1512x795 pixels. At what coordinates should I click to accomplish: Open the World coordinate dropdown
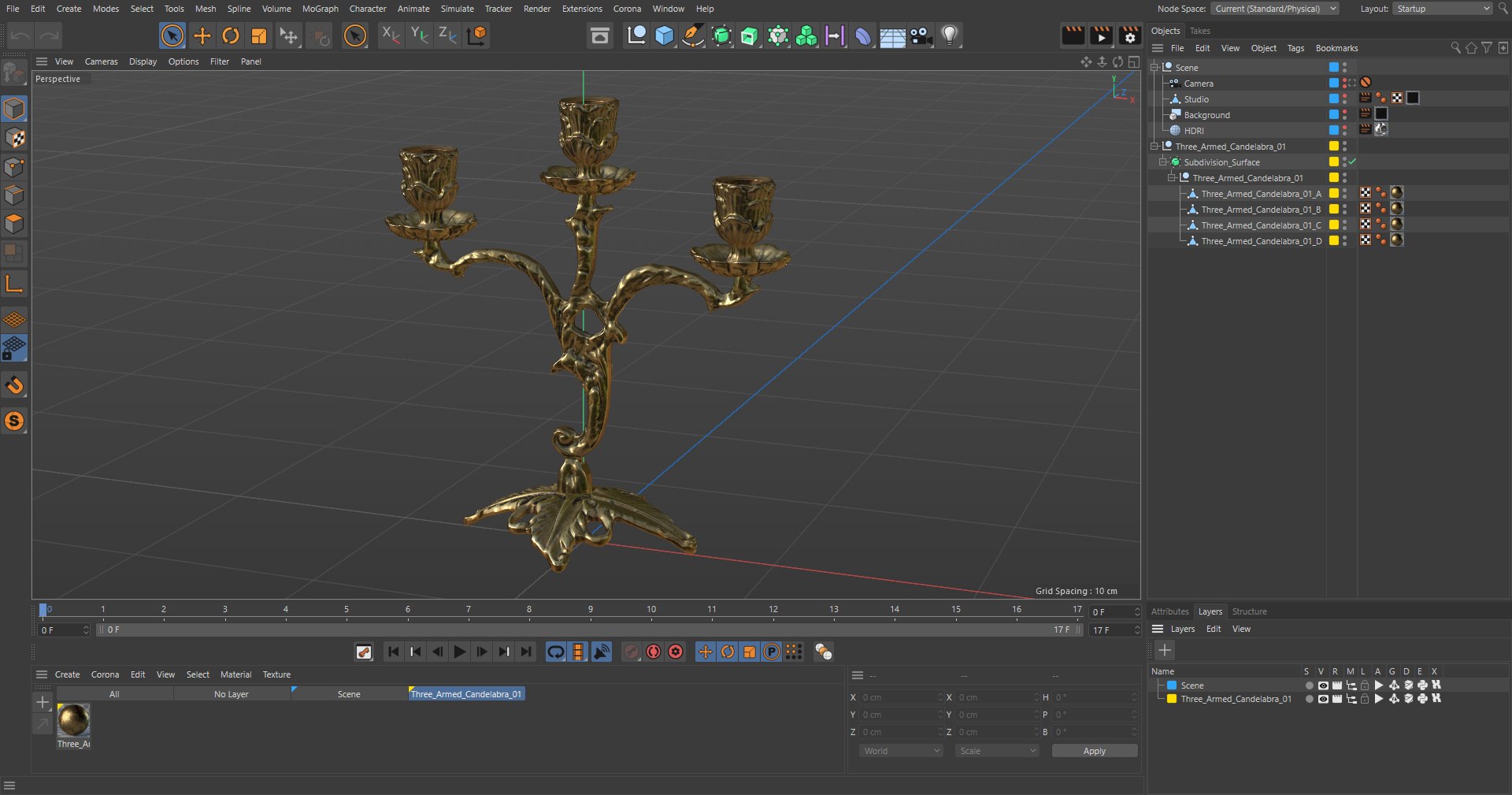tap(902, 751)
